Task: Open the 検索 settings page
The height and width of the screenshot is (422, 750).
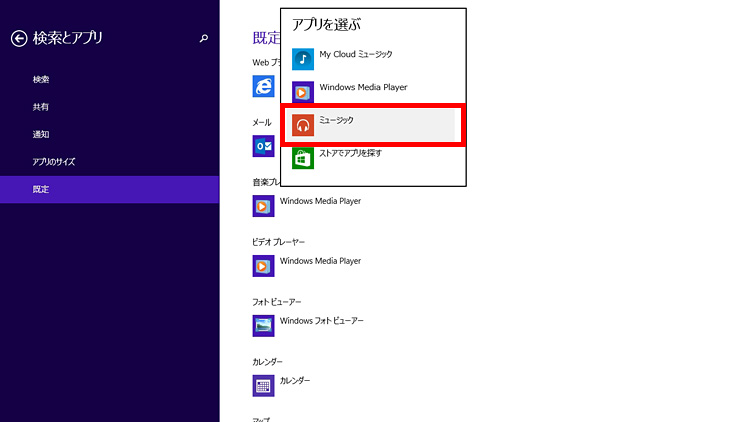Action: [41, 79]
